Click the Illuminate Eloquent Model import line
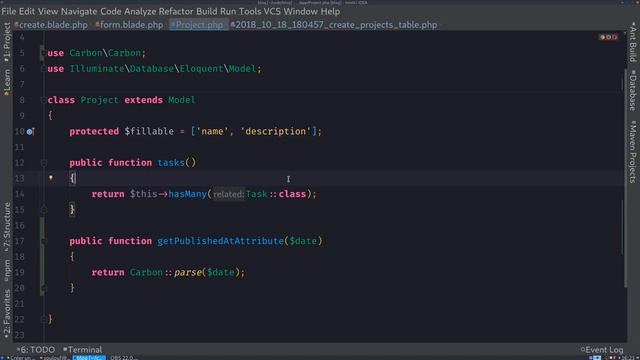Image resolution: width=640 pixels, height=360 pixels. pyautogui.click(x=154, y=69)
